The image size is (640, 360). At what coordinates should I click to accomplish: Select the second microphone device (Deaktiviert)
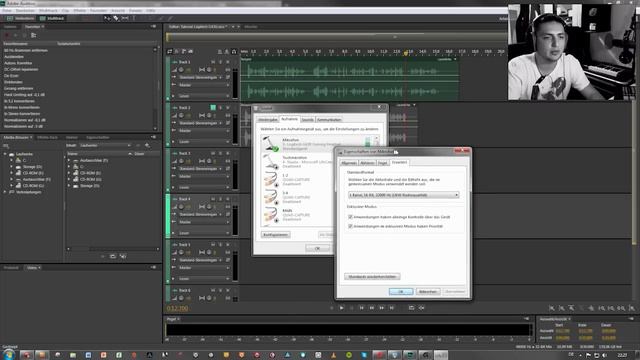tap(297, 161)
